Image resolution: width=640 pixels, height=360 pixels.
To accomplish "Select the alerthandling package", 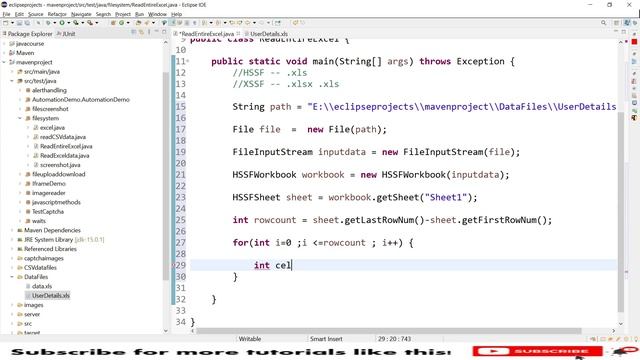I will coord(49,90).
